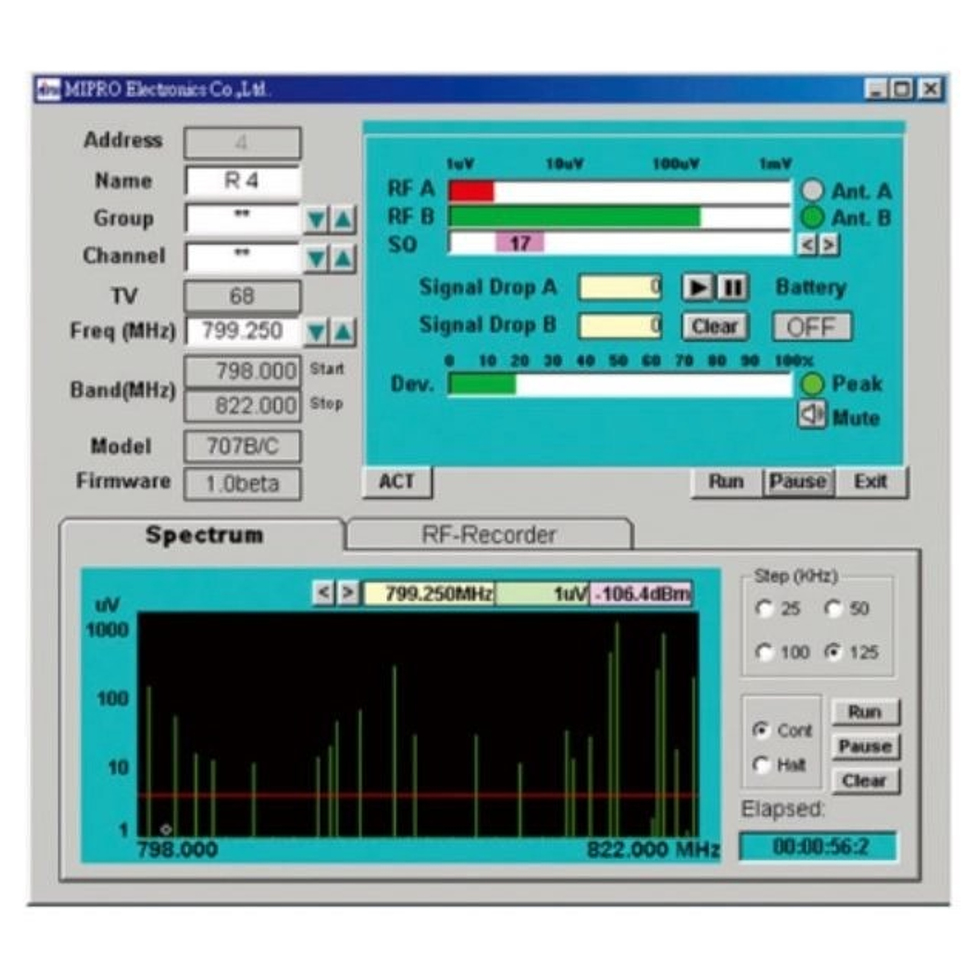
Task: Click the -106.4dBm readout
Action: (641, 593)
